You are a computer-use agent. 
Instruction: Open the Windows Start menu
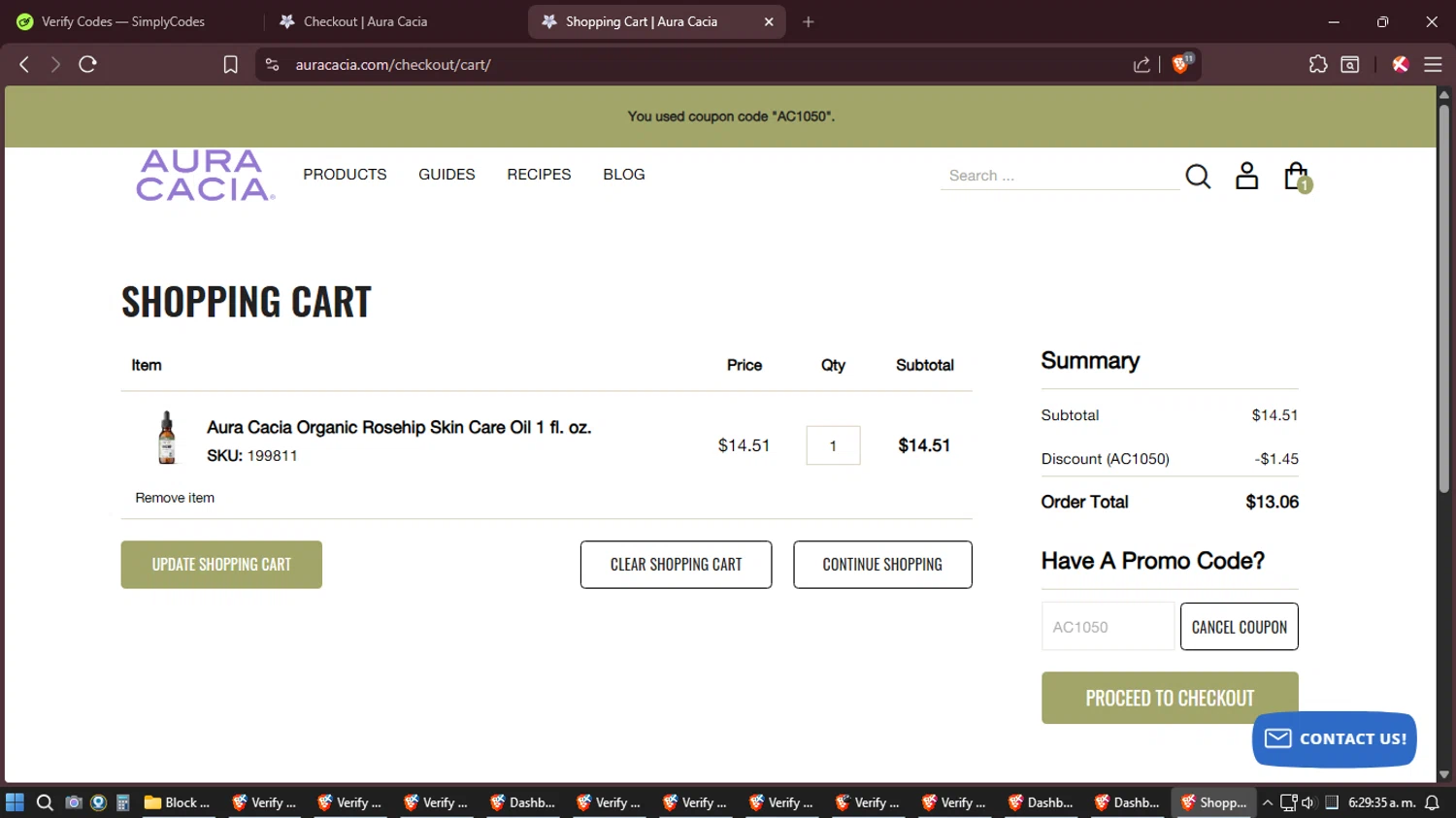pyautogui.click(x=15, y=802)
